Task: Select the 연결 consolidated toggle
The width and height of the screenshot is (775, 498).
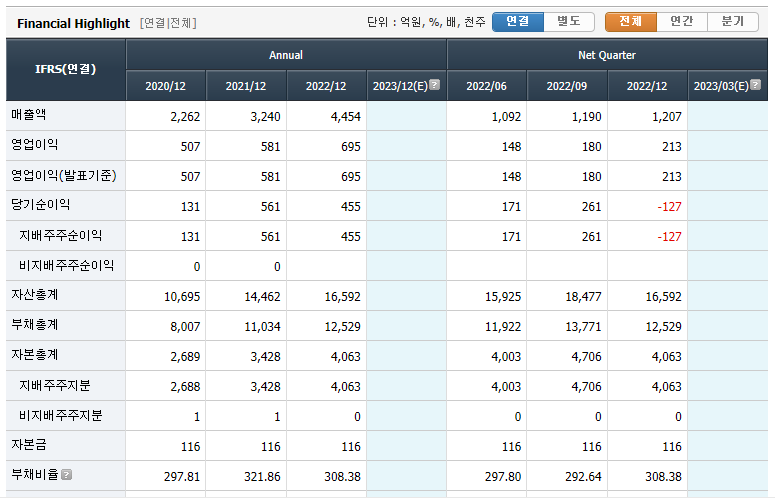Action: tap(518, 21)
